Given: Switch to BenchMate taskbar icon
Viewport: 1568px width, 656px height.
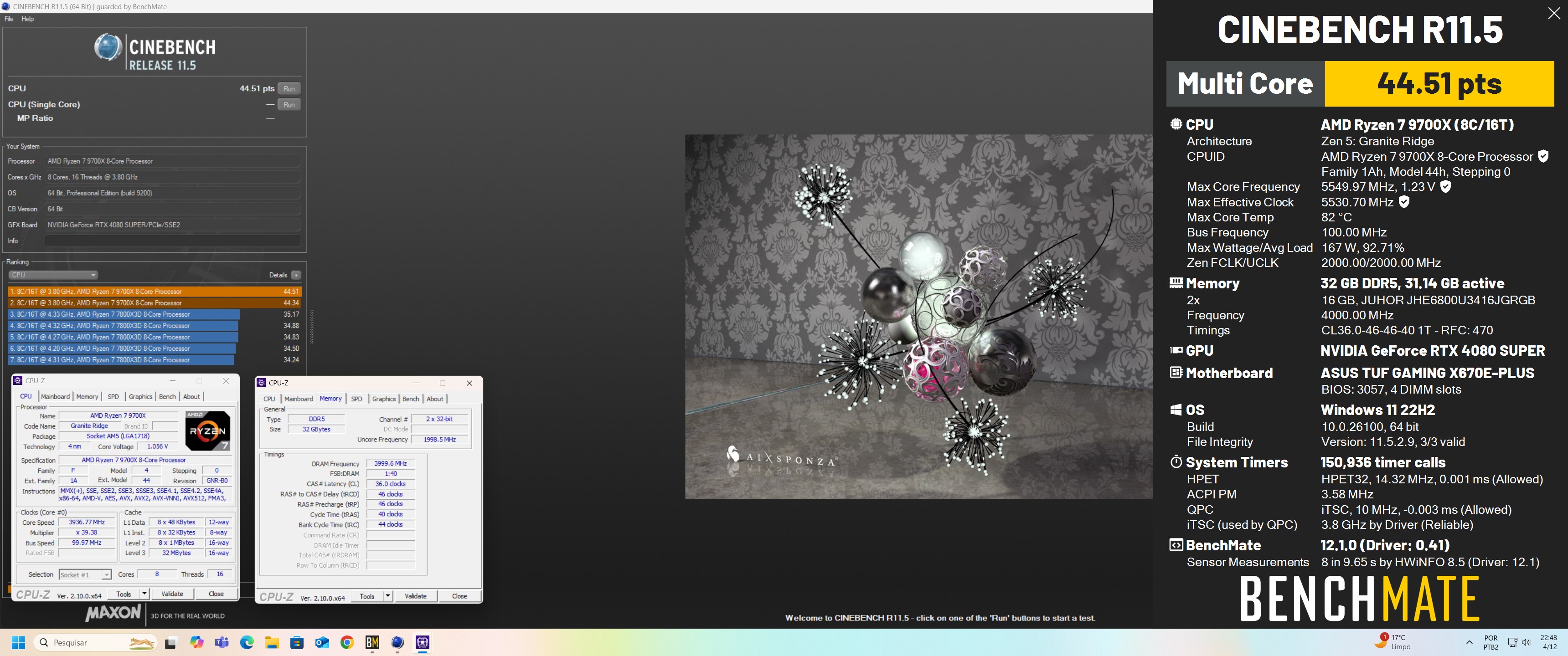Looking at the screenshot, I should 372,643.
